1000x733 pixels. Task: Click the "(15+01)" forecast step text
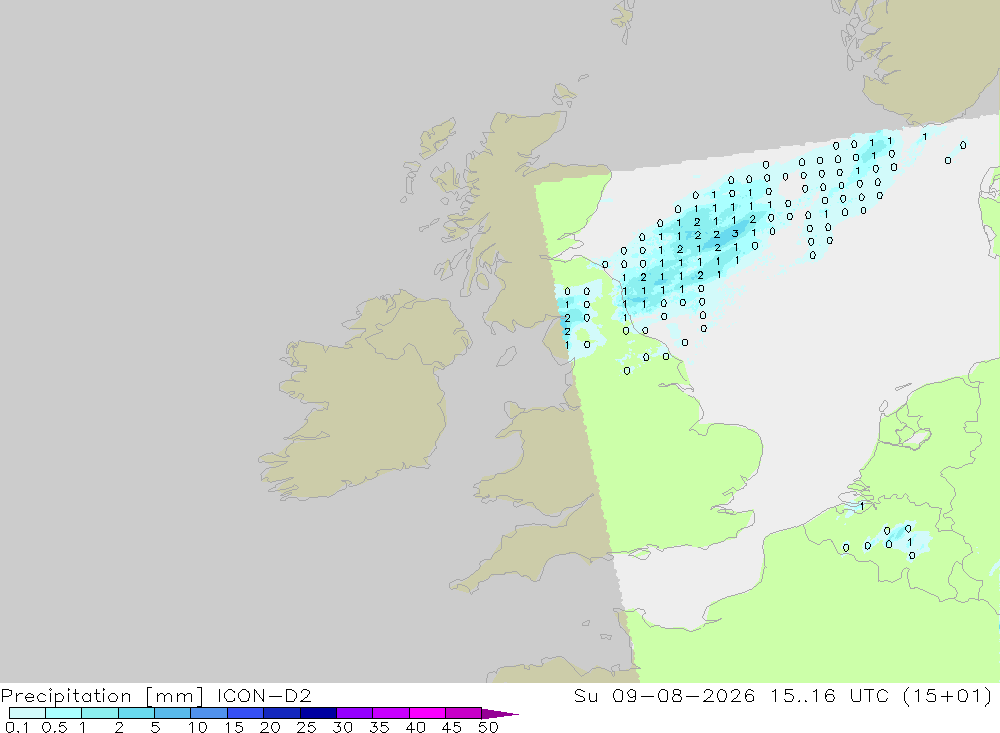948,695
